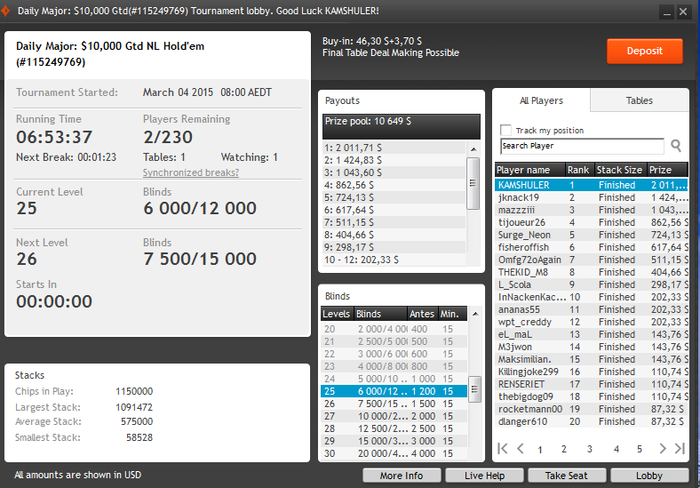700x488 pixels.
Task: Select player Omfg72oAgain row
Action: click(591, 260)
